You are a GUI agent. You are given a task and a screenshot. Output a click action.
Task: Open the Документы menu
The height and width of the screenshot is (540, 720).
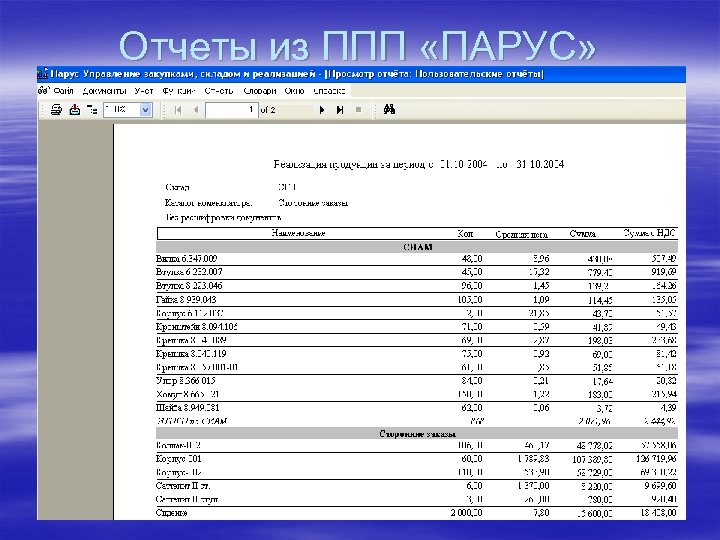click(104, 90)
